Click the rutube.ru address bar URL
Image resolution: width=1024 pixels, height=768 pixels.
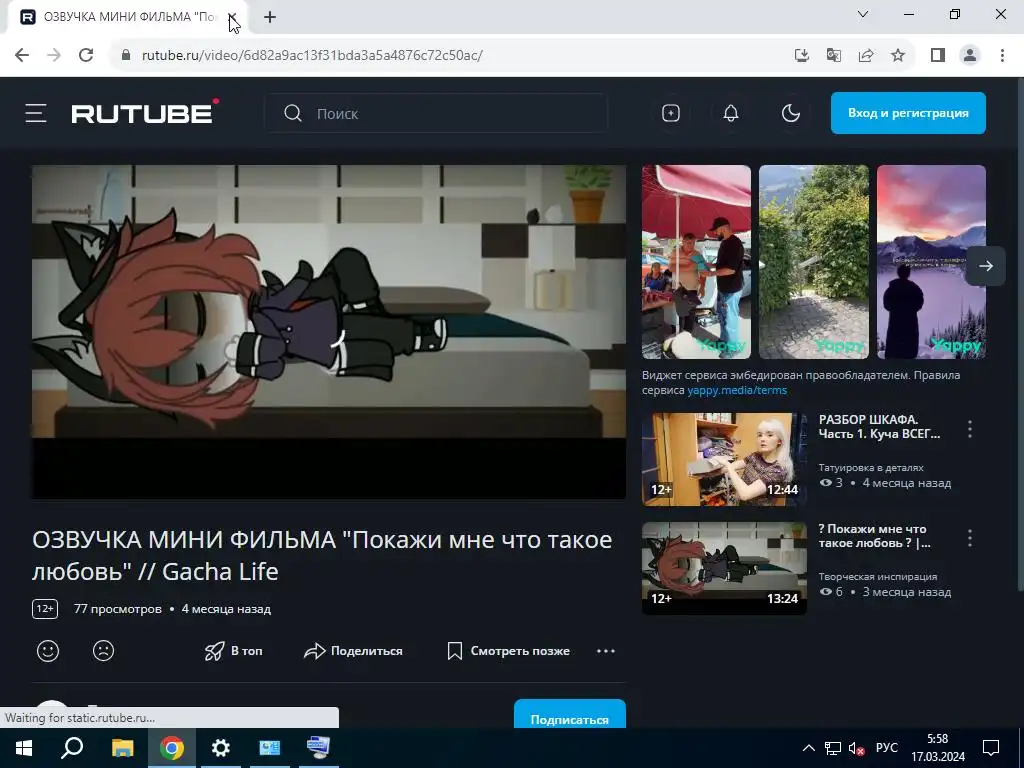312,55
